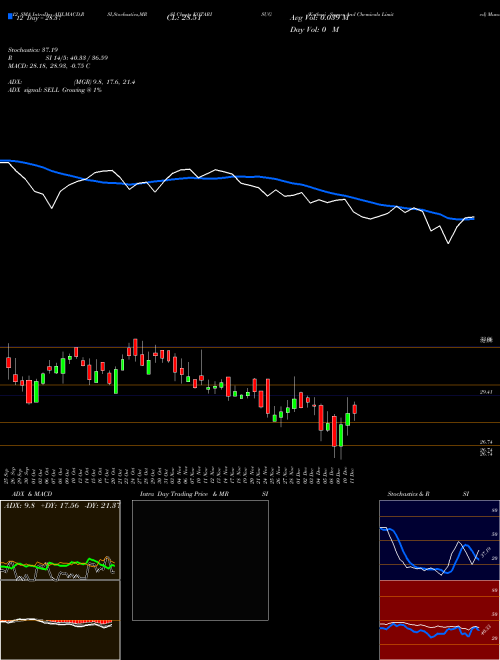Click the 29.41 price level label
This screenshot has width=500, height=660.
tap(486, 392)
